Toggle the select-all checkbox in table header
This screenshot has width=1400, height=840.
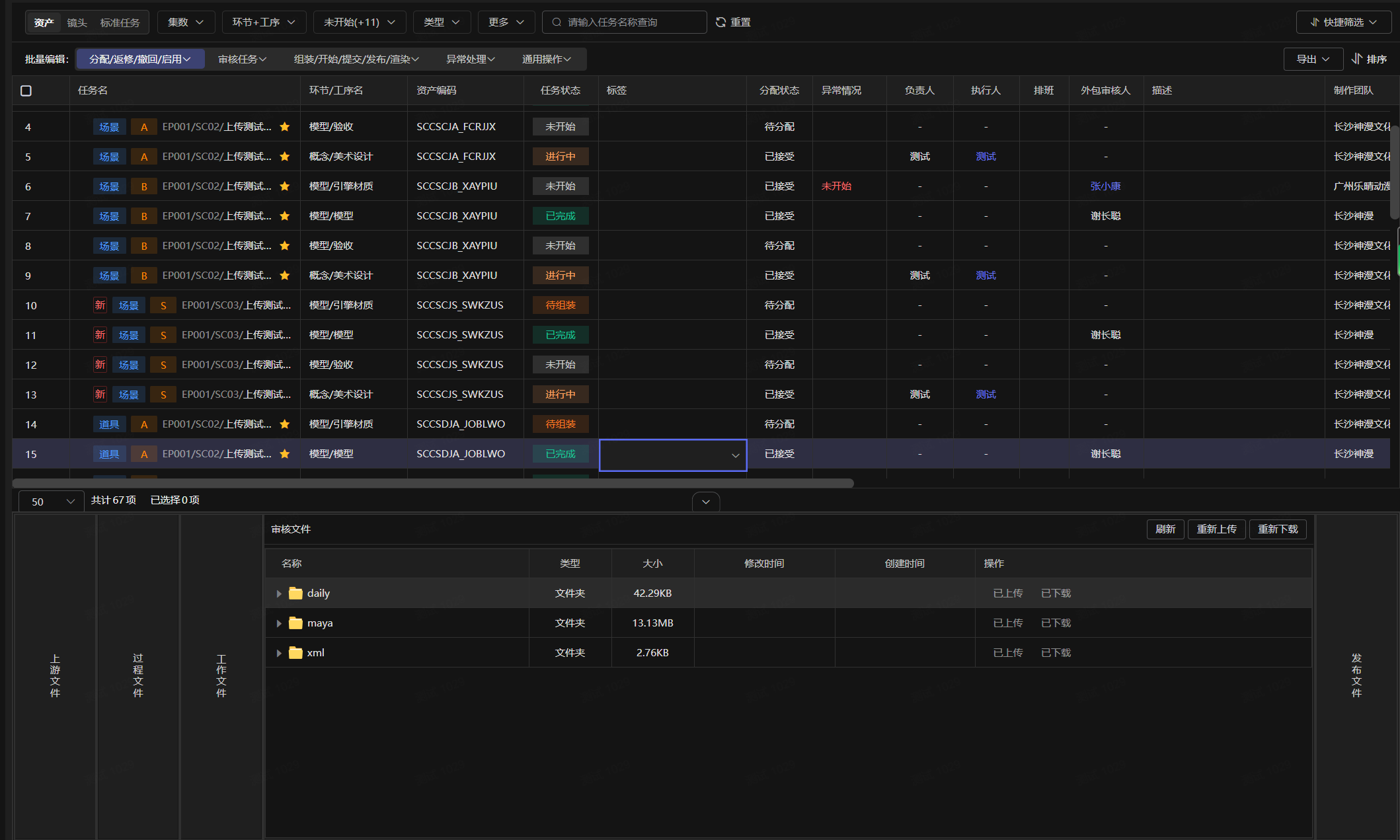pyautogui.click(x=26, y=91)
